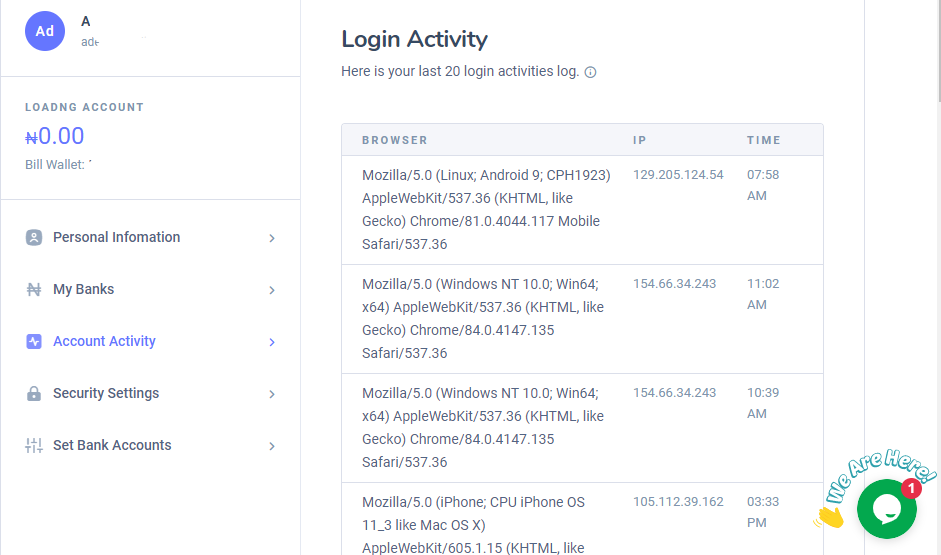Image resolution: width=941 pixels, height=555 pixels.
Task: Click the Login Activity page heading
Action: pyautogui.click(x=415, y=40)
